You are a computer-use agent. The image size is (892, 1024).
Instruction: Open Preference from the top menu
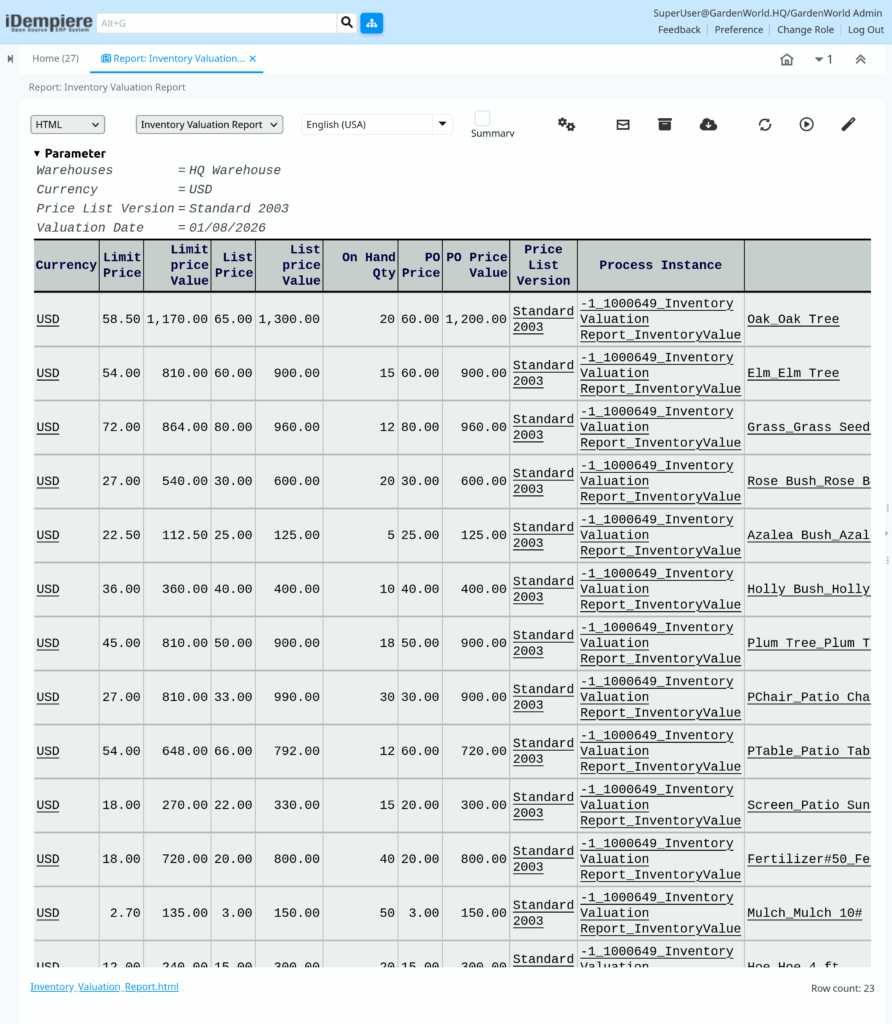[x=739, y=29]
